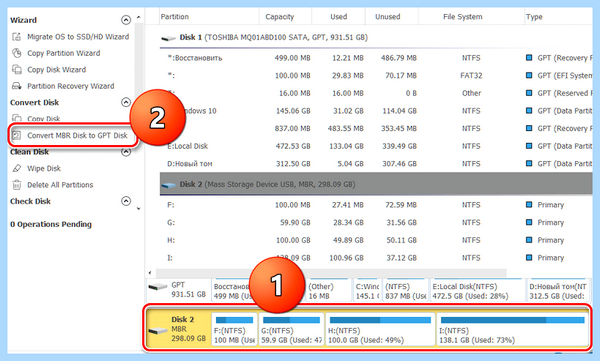
Task: Select partition H: in the list
Action: coord(376,240)
